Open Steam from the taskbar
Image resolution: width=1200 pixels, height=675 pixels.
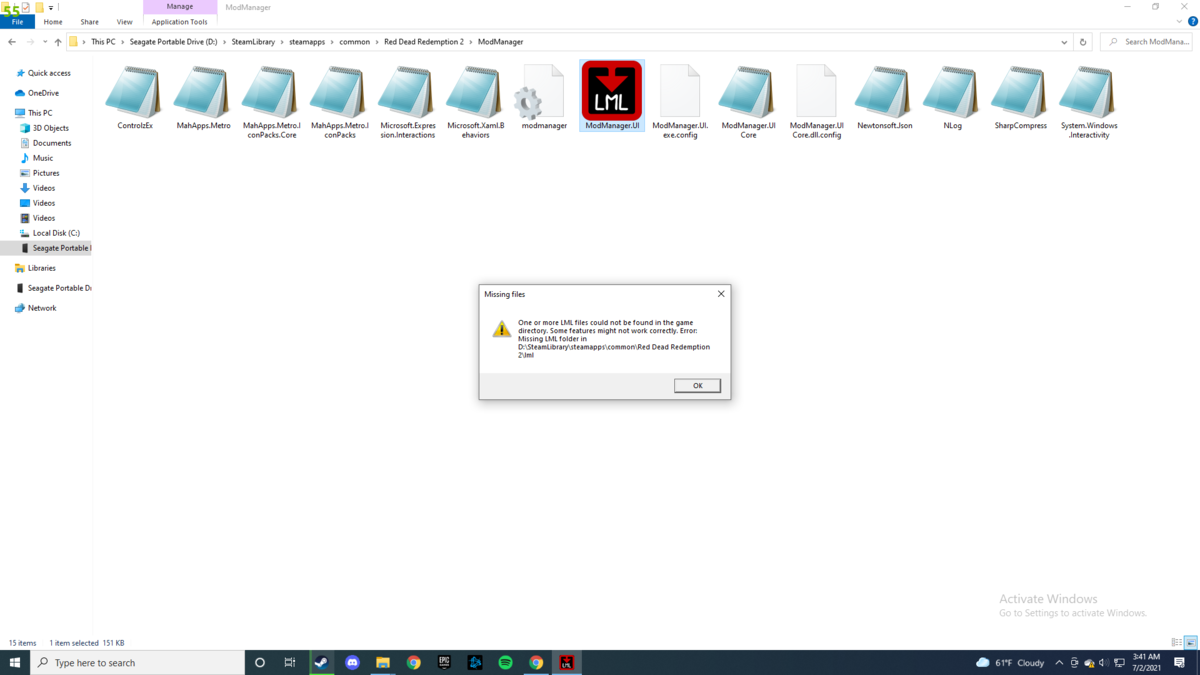pos(321,662)
